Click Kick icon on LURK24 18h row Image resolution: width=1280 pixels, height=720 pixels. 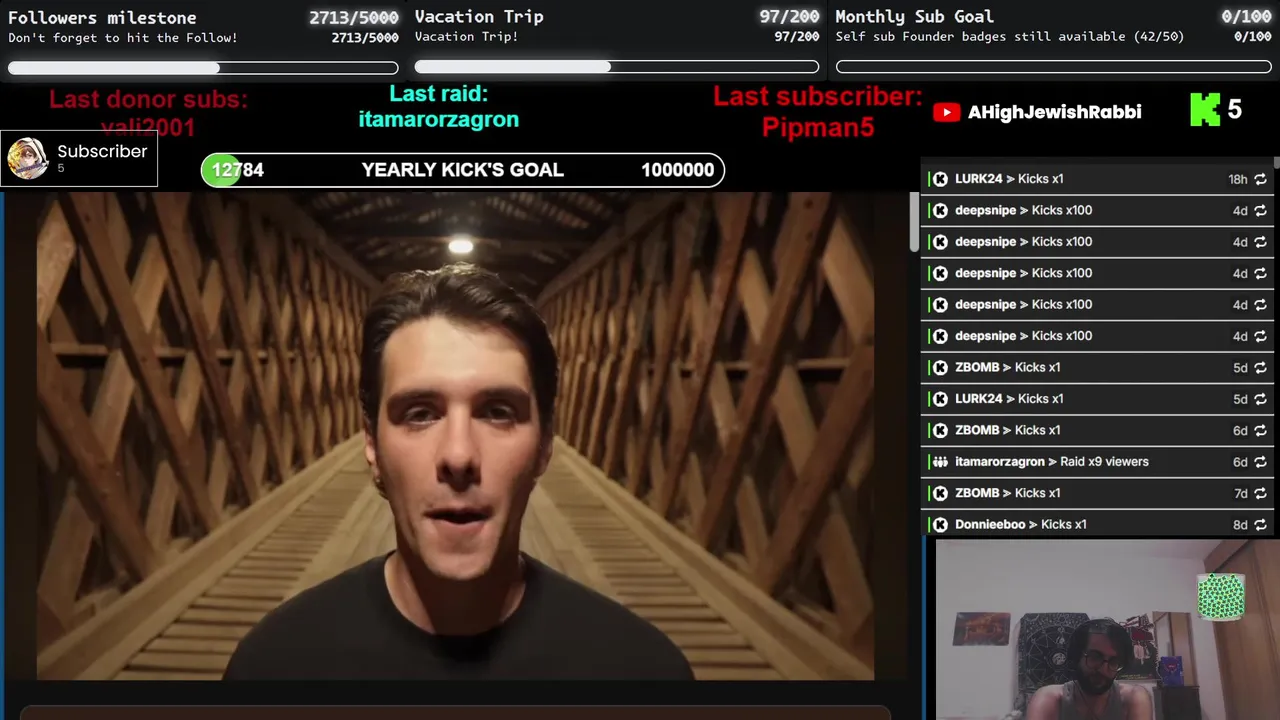[x=940, y=179]
